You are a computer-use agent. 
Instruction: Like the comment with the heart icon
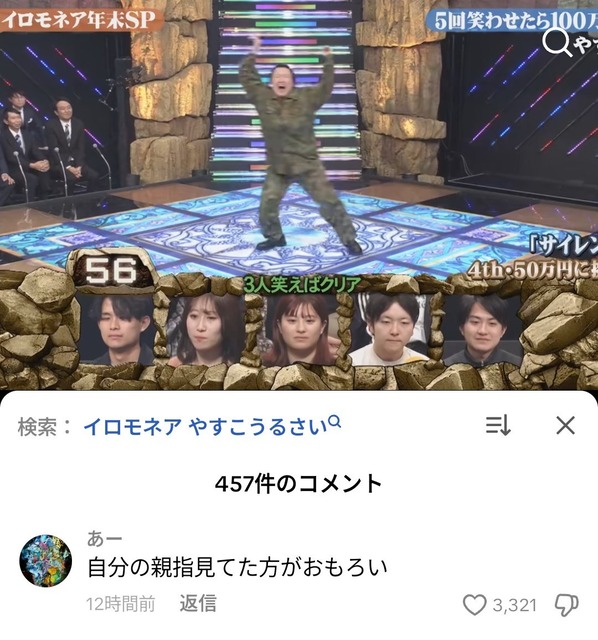tap(475, 604)
